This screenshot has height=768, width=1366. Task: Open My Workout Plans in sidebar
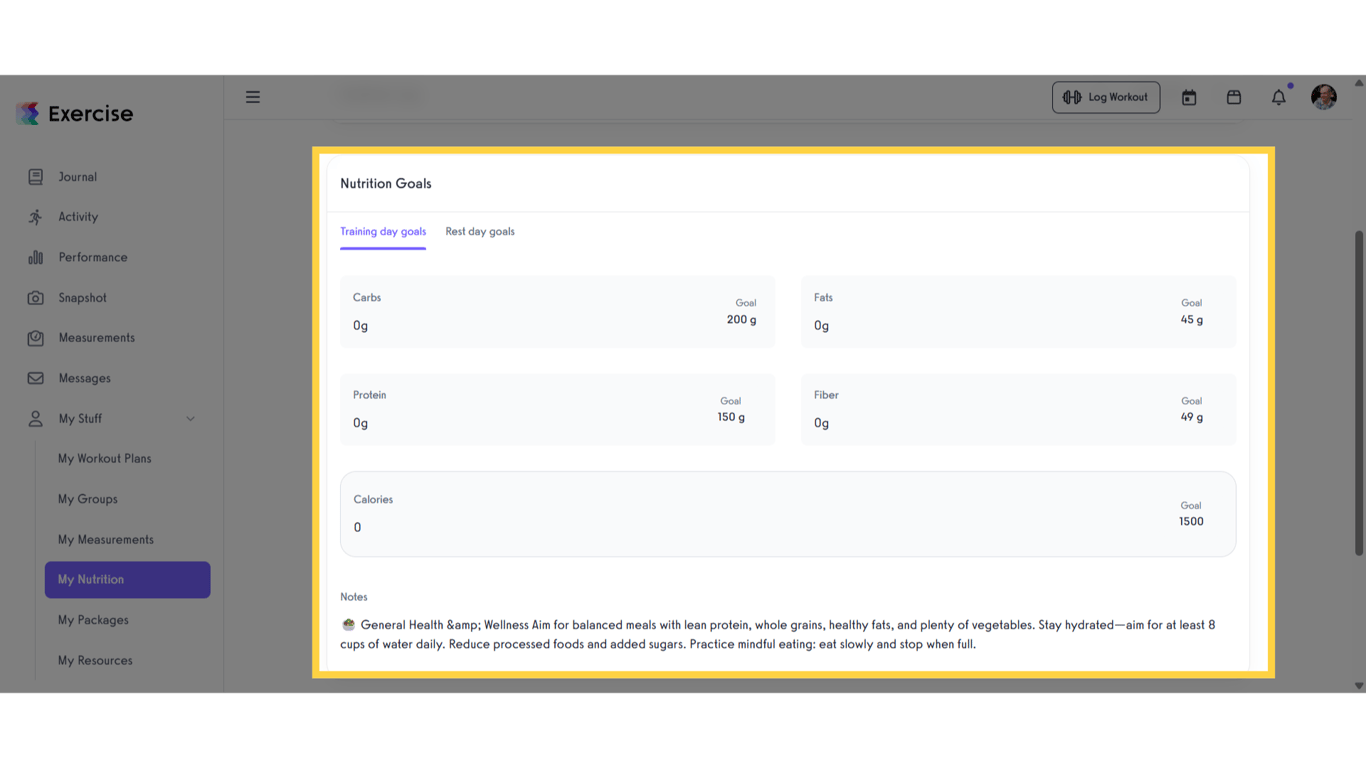(105, 459)
